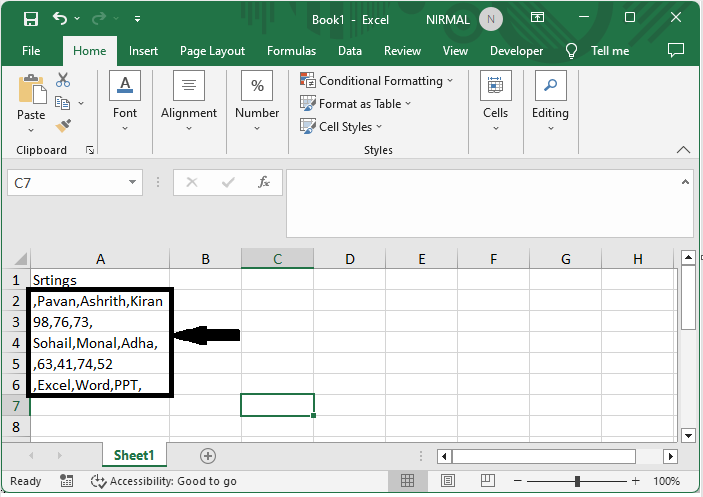Switch to the Home tab
Image resolution: width=703 pixels, height=497 pixels.
[x=90, y=51]
